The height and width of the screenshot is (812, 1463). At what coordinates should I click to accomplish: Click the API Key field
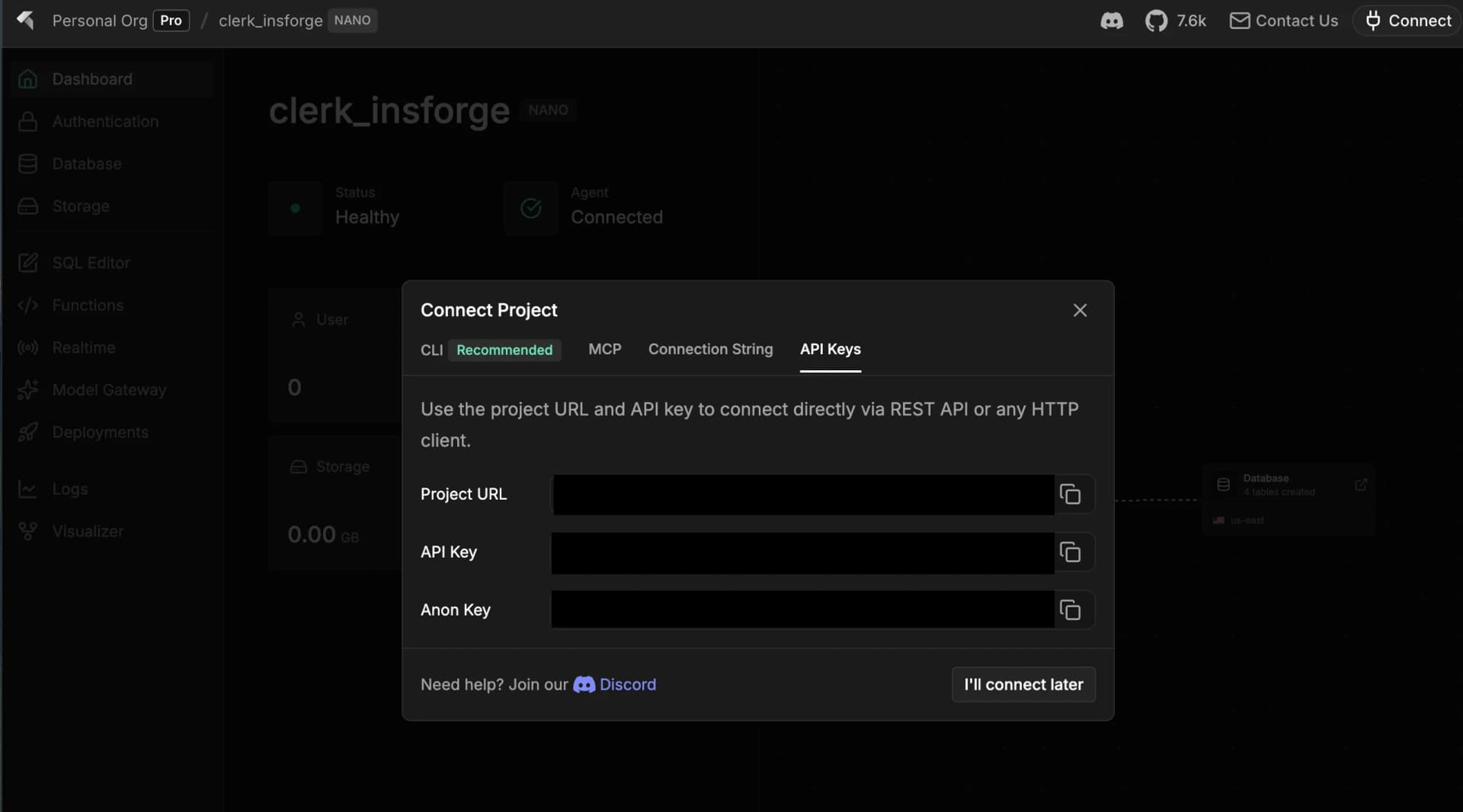(803, 552)
